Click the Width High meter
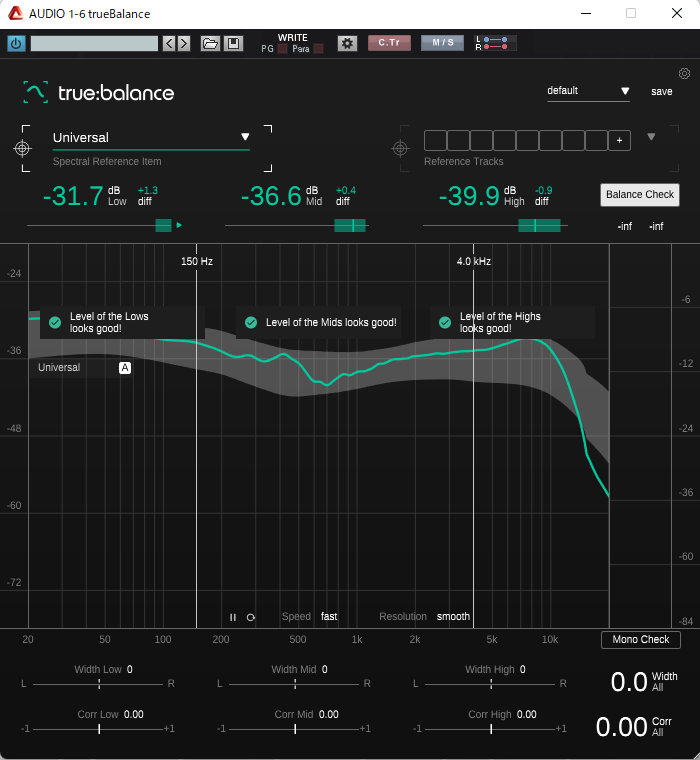Image resolution: width=700 pixels, height=760 pixels. coord(491,684)
